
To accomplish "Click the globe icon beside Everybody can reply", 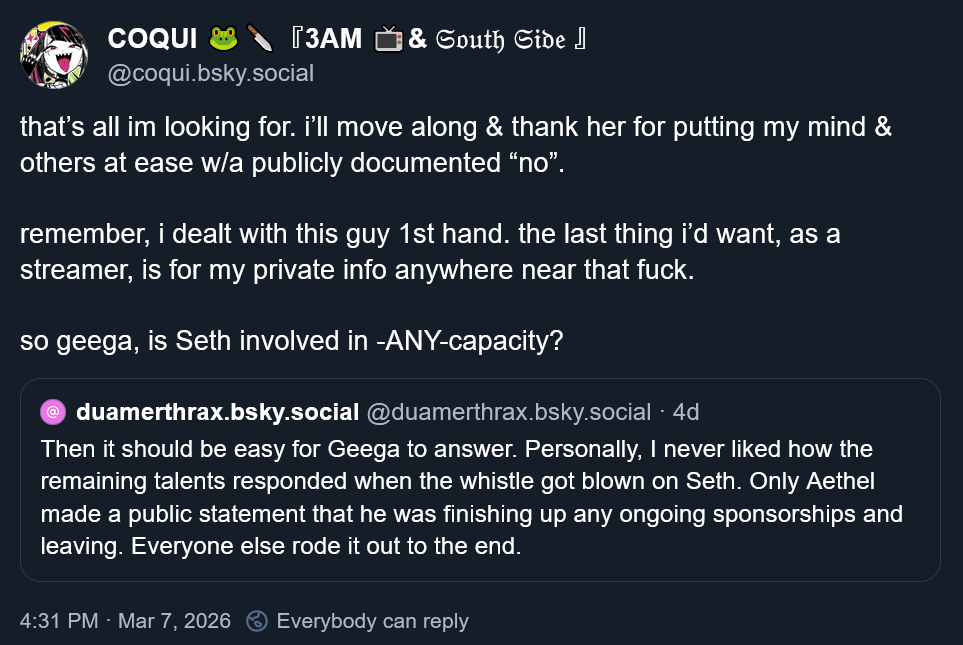I will point(257,621).
